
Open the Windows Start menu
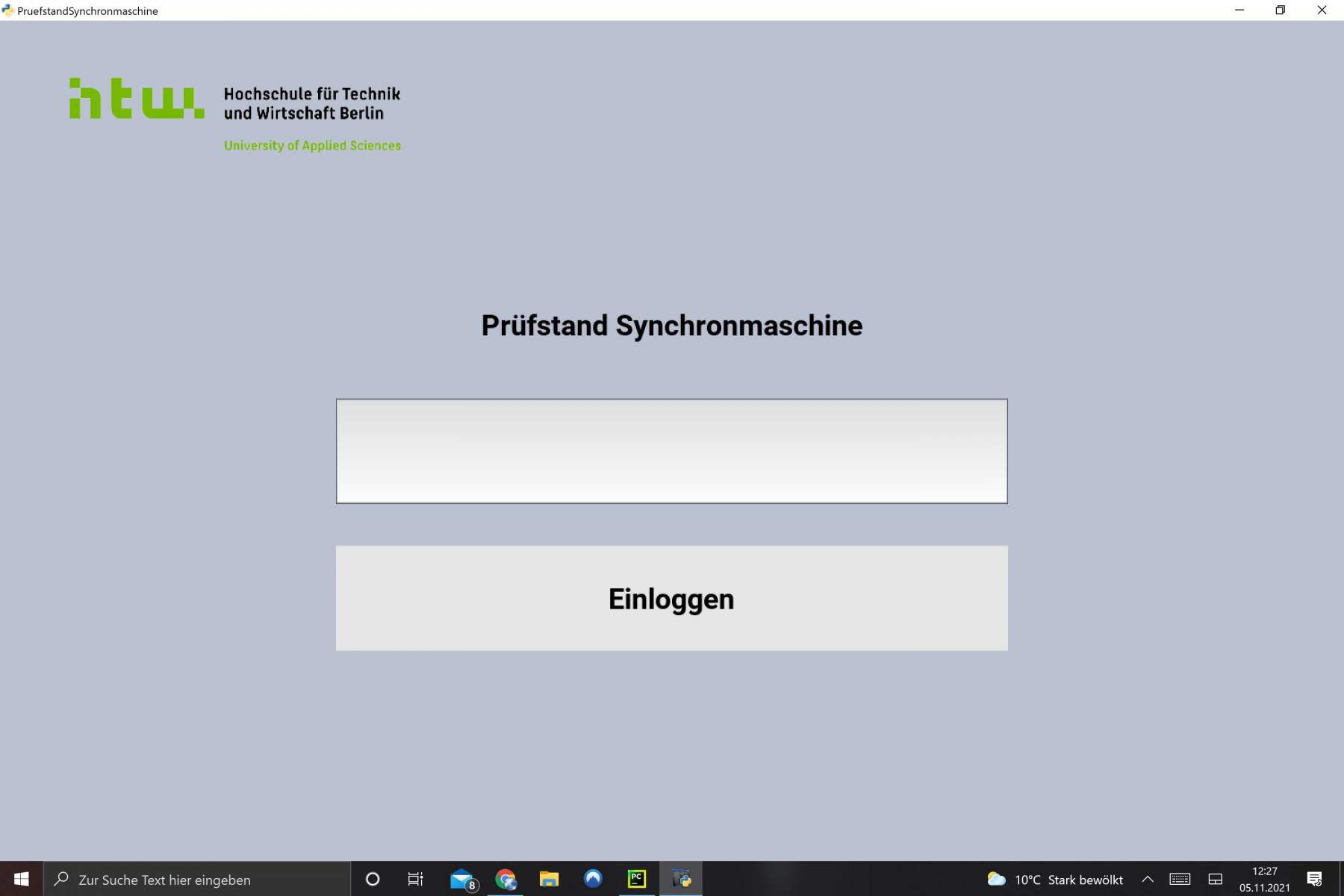coord(21,879)
